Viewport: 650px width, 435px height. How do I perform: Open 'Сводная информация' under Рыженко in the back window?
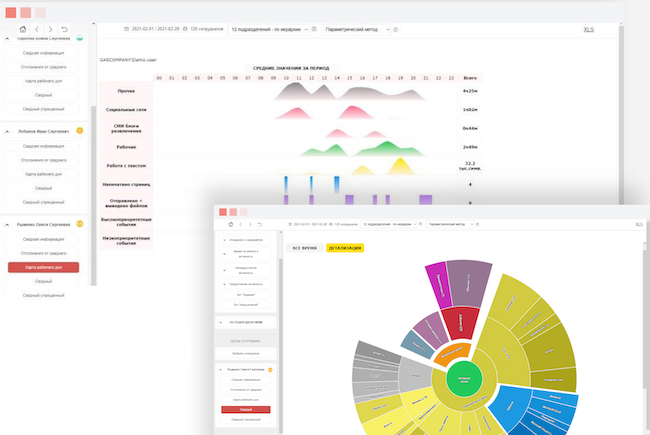click(44, 239)
